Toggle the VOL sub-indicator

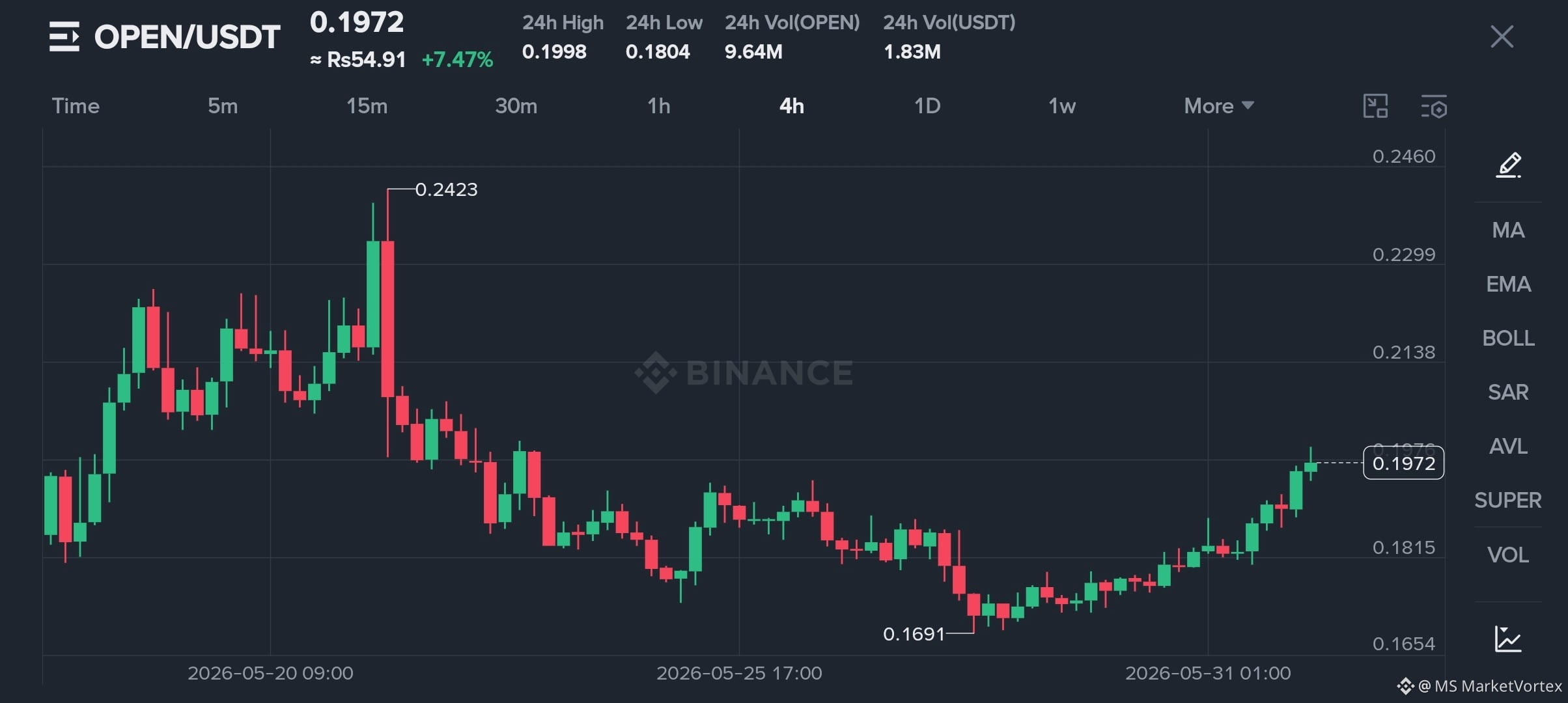pos(1508,555)
